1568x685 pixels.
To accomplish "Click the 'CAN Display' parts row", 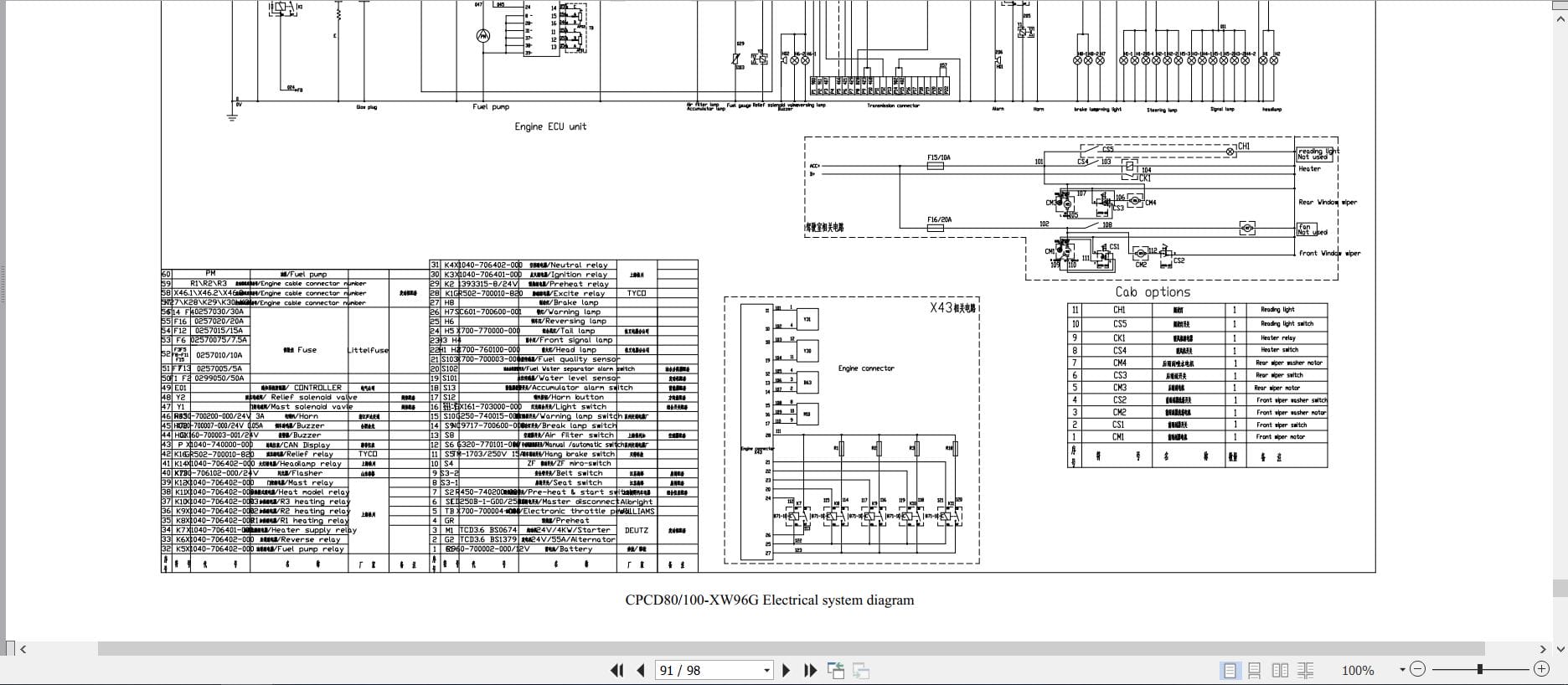I will [x=295, y=445].
